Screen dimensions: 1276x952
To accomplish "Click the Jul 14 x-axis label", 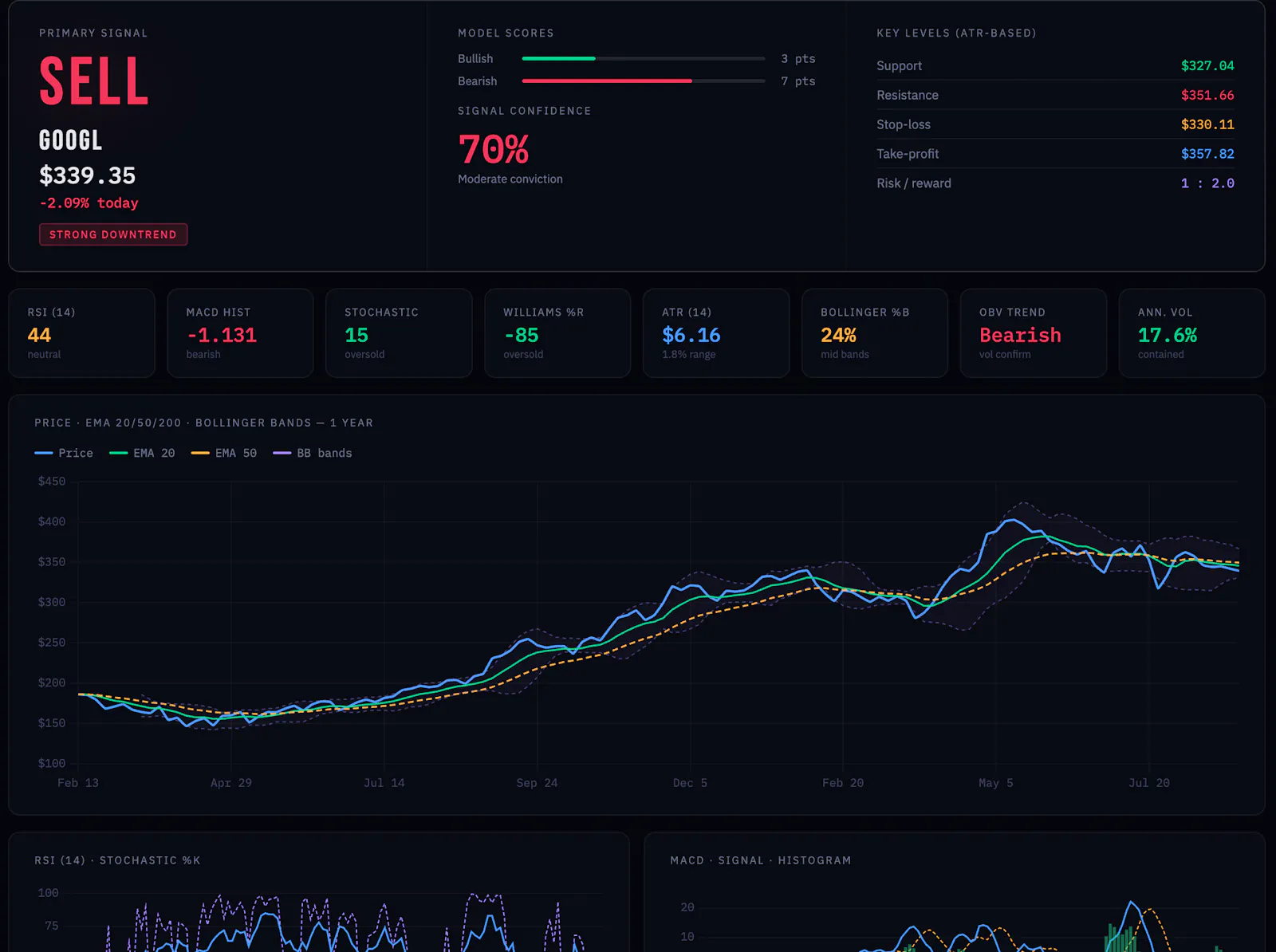I will [384, 783].
